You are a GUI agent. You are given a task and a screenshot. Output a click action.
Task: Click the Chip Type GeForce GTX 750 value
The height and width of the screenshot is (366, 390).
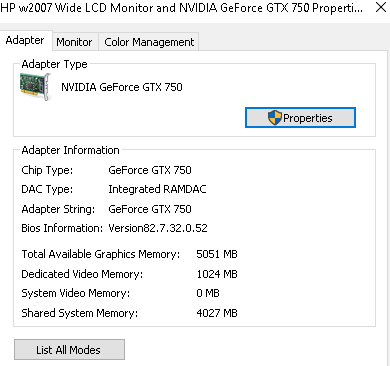150,170
